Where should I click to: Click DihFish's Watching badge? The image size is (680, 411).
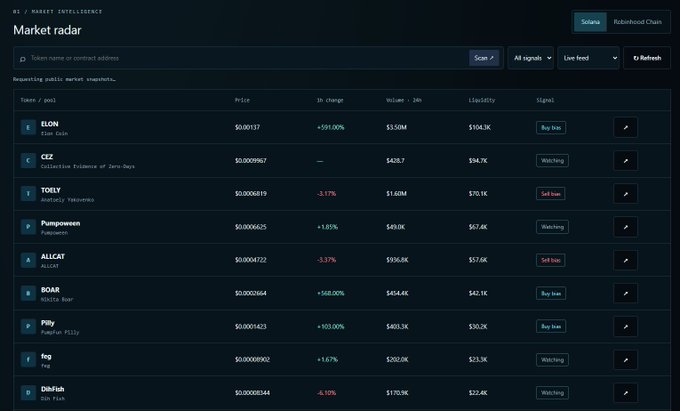552,393
